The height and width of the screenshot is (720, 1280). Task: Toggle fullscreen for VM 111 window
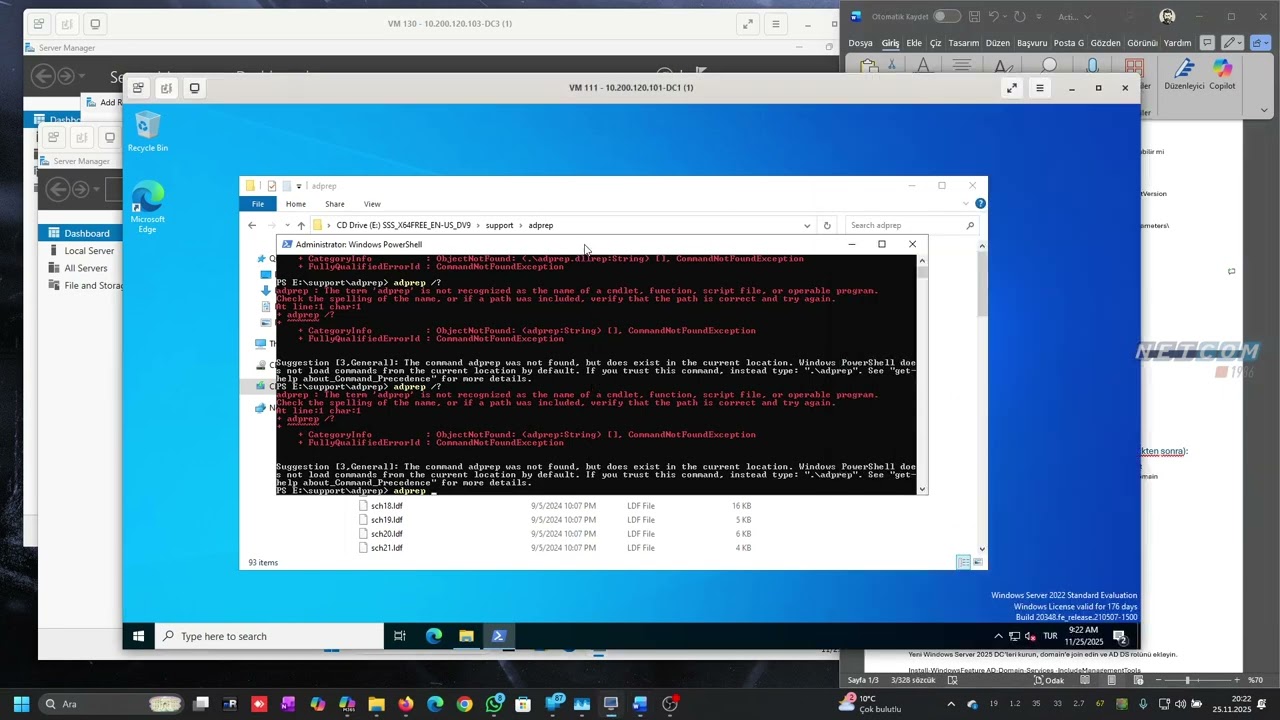point(1012,88)
